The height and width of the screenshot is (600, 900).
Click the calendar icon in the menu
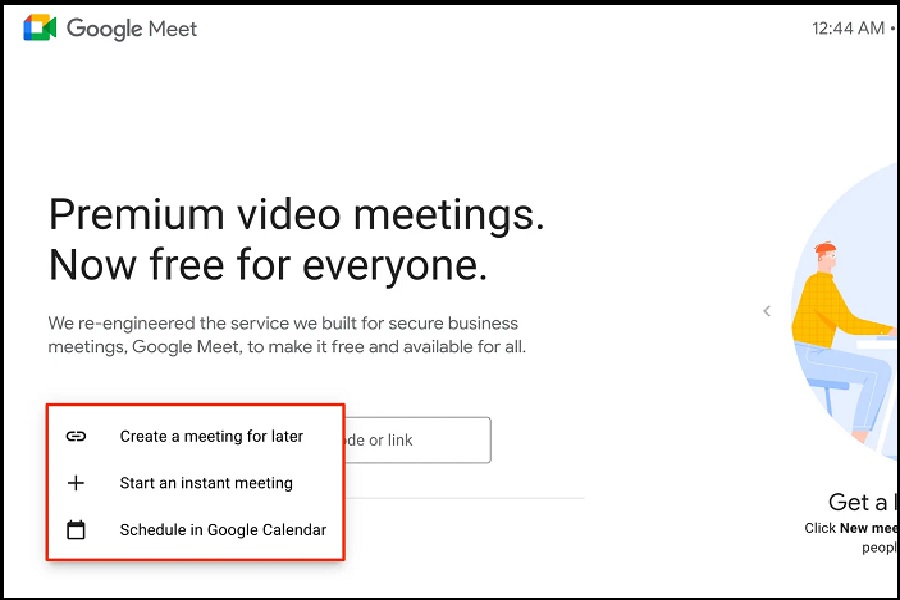point(76,530)
